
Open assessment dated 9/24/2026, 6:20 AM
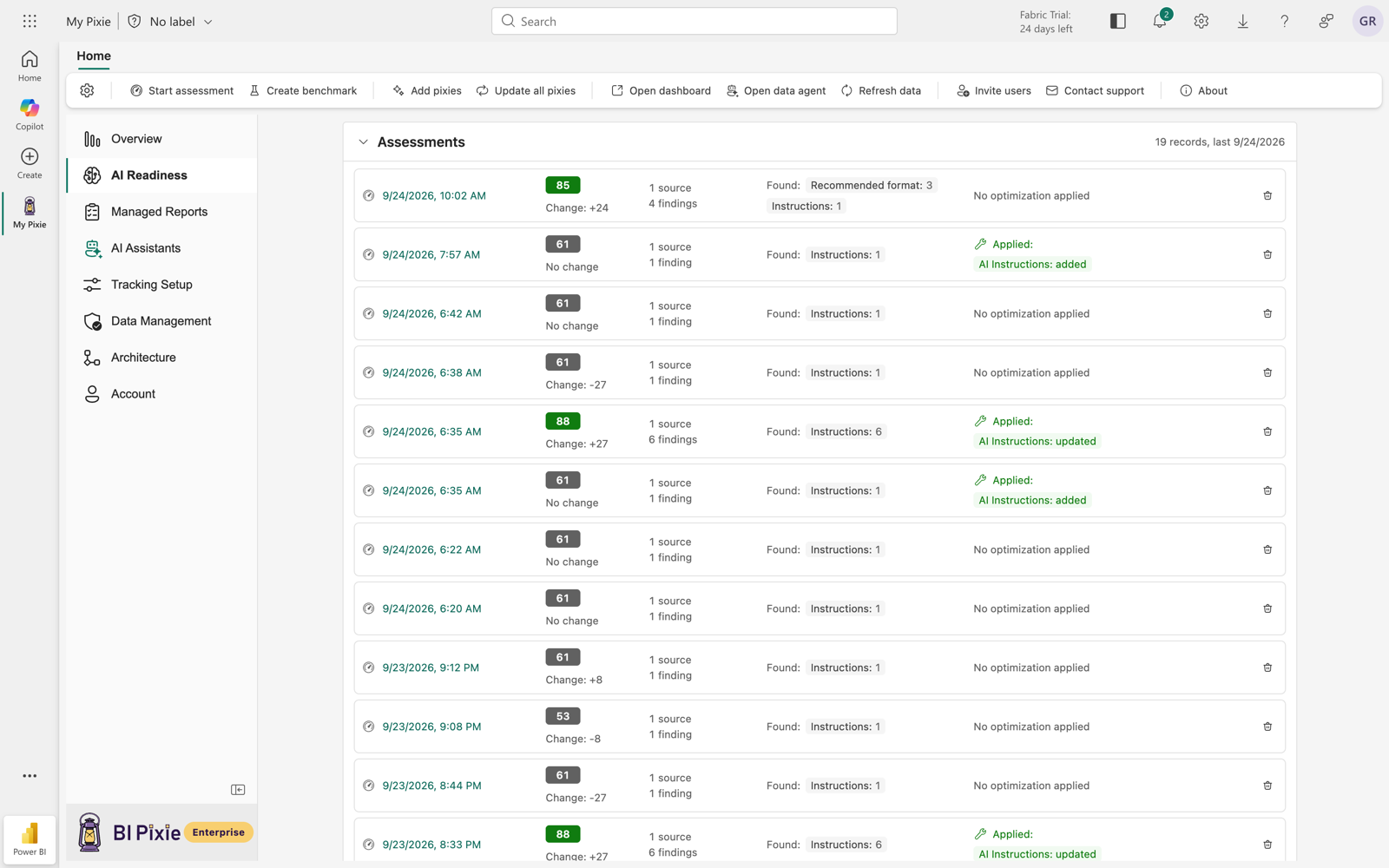tap(431, 608)
